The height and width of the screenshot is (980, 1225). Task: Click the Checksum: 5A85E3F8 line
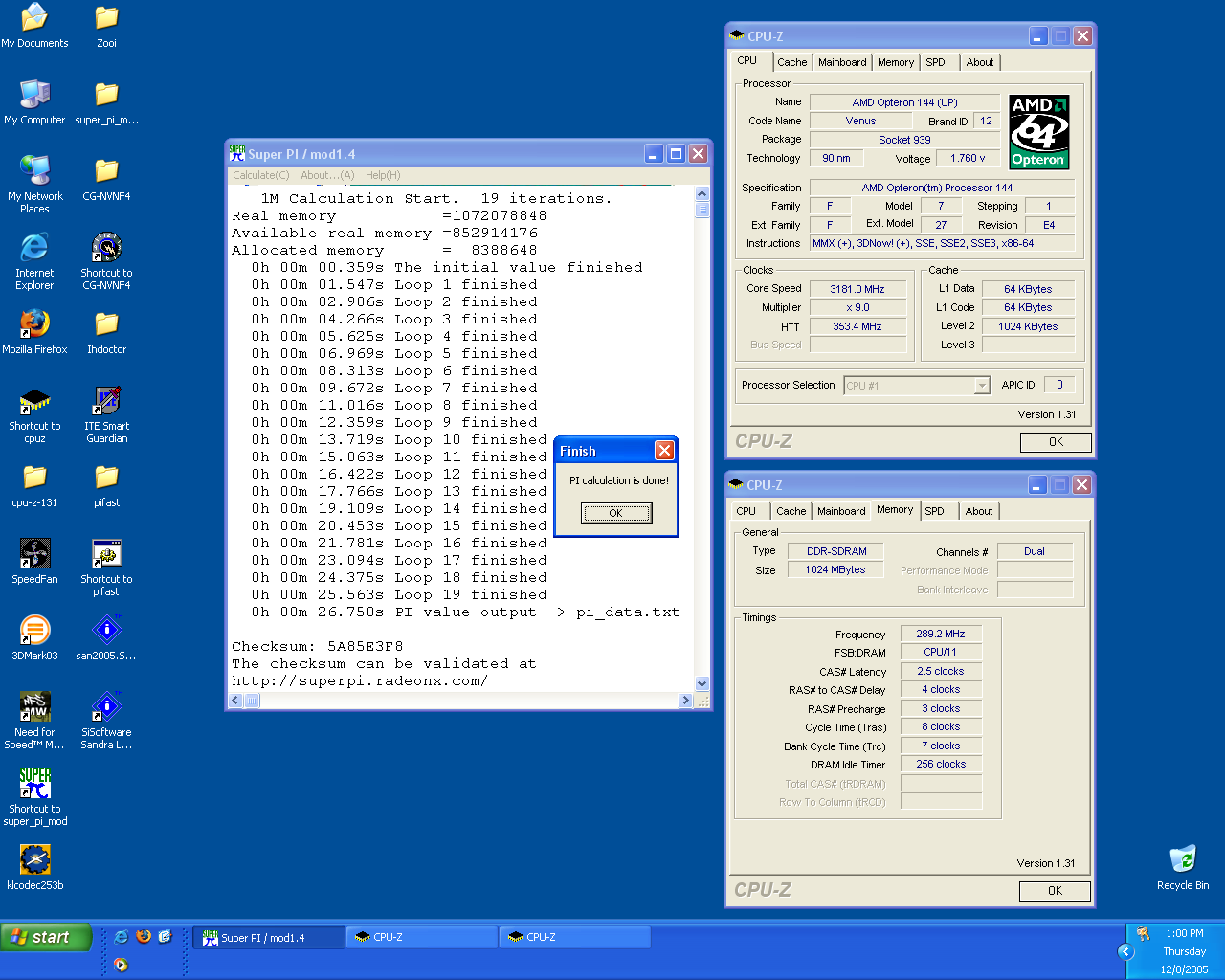[318, 646]
